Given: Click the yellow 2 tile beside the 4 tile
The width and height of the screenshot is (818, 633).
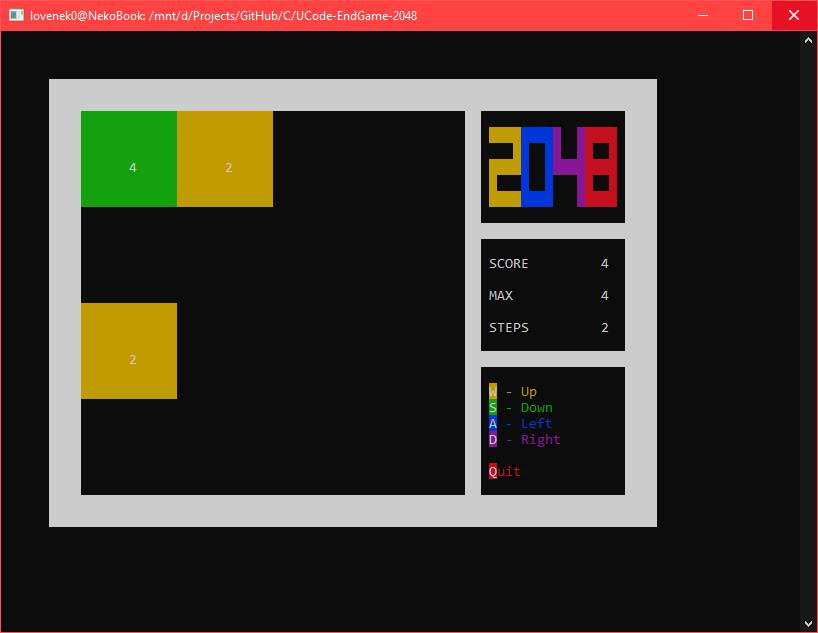Looking at the screenshot, I should (x=225, y=159).
